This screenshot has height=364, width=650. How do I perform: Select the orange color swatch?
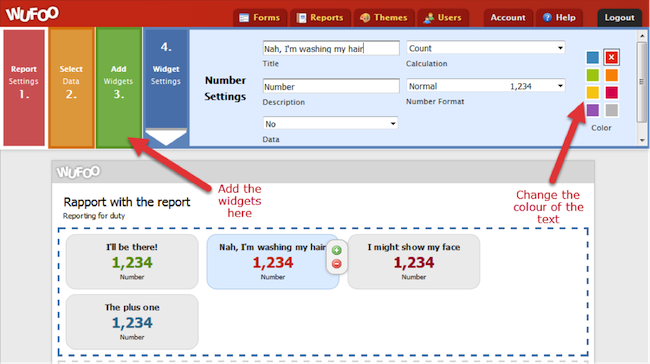click(x=611, y=75)
